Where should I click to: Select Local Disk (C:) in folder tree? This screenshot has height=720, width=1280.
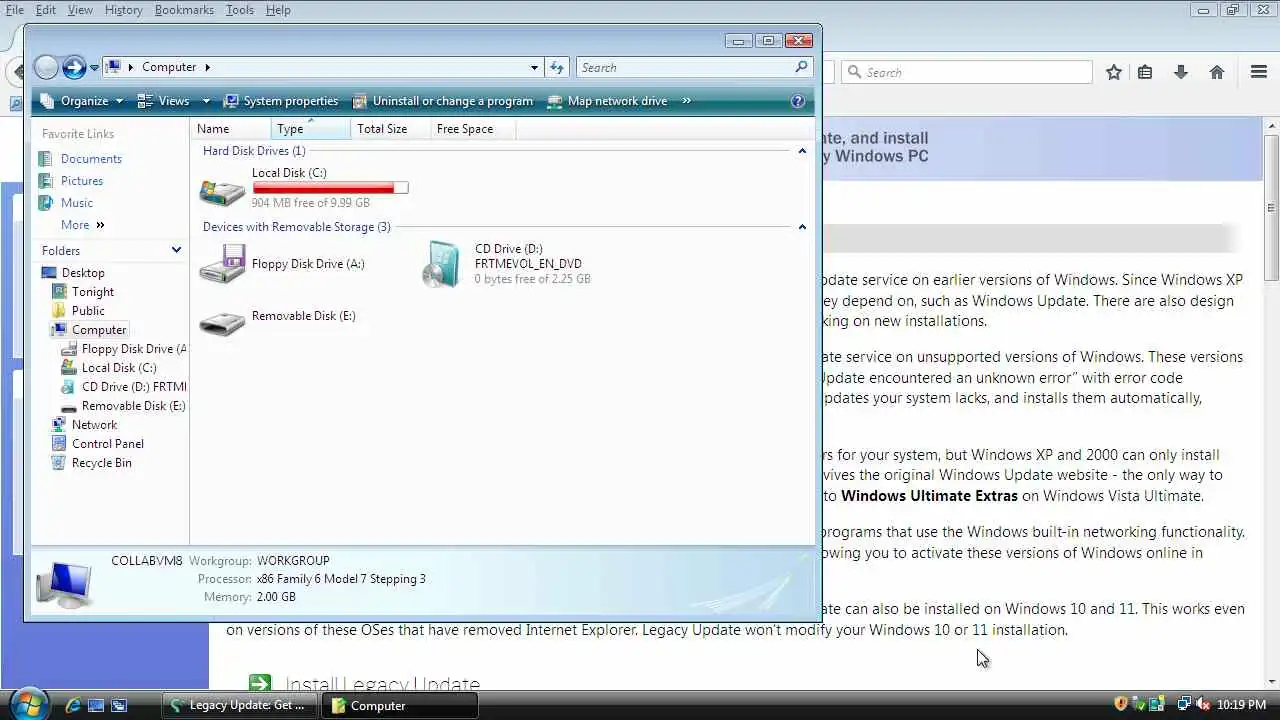(109, 368)
